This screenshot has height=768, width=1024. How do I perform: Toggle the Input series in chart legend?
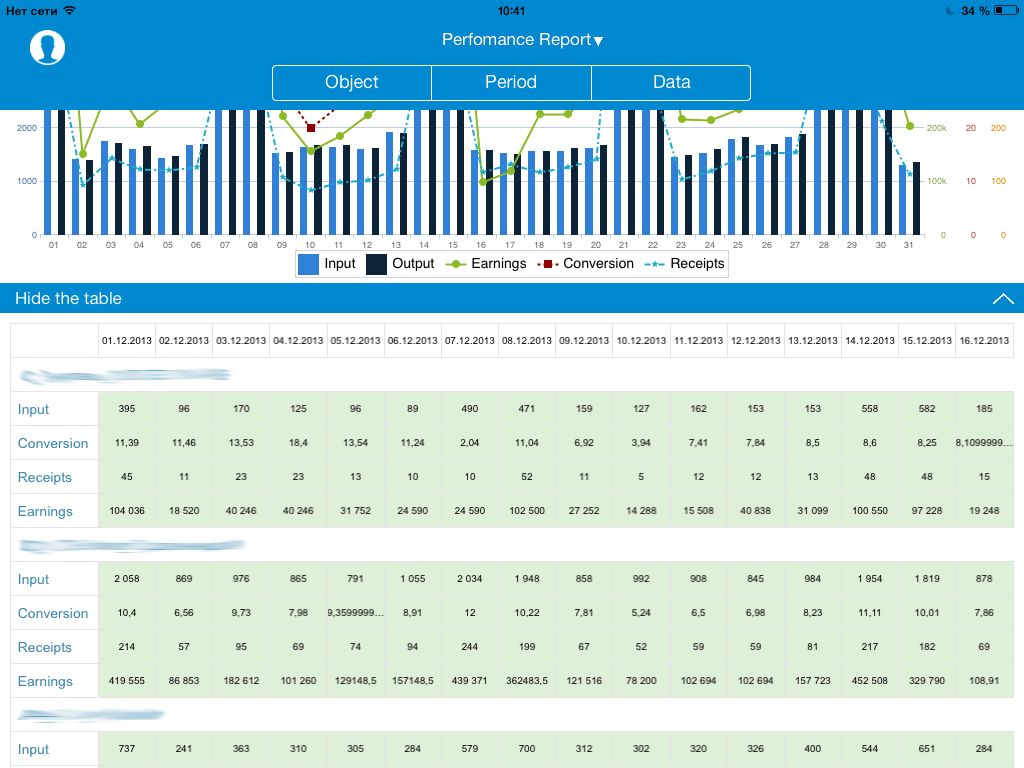click(328, 264)
